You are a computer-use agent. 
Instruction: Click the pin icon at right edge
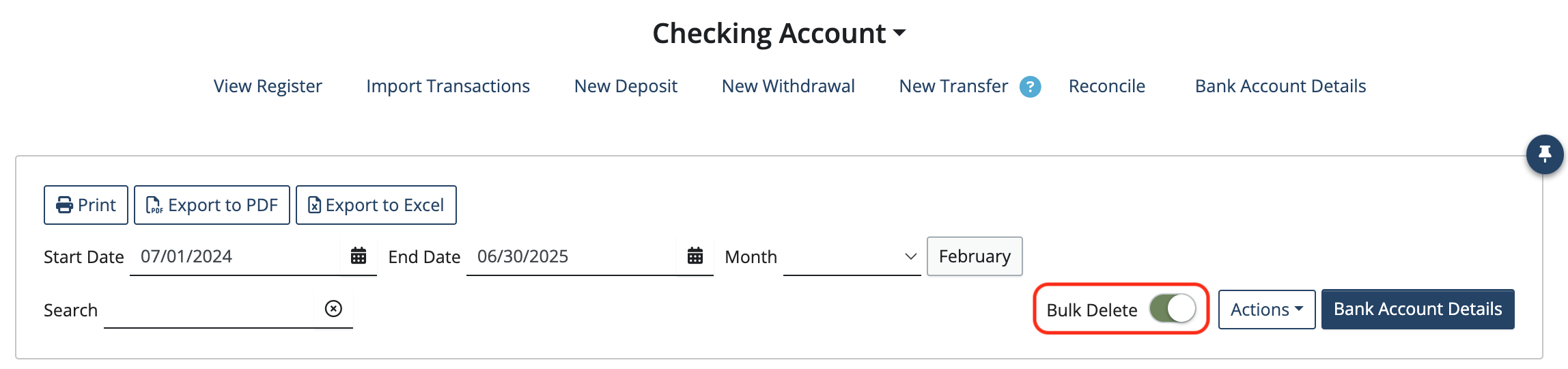click(x=1545, y=154)
